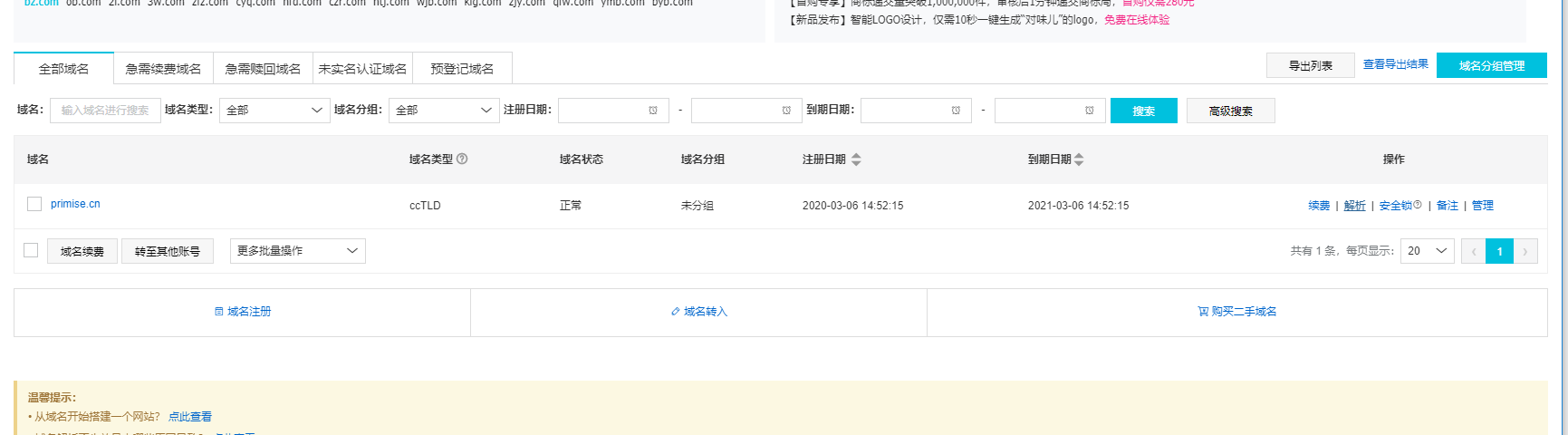Focus the 域名 search input field
The width and height of the screenshot is (1568, 435).
[105, 111]
